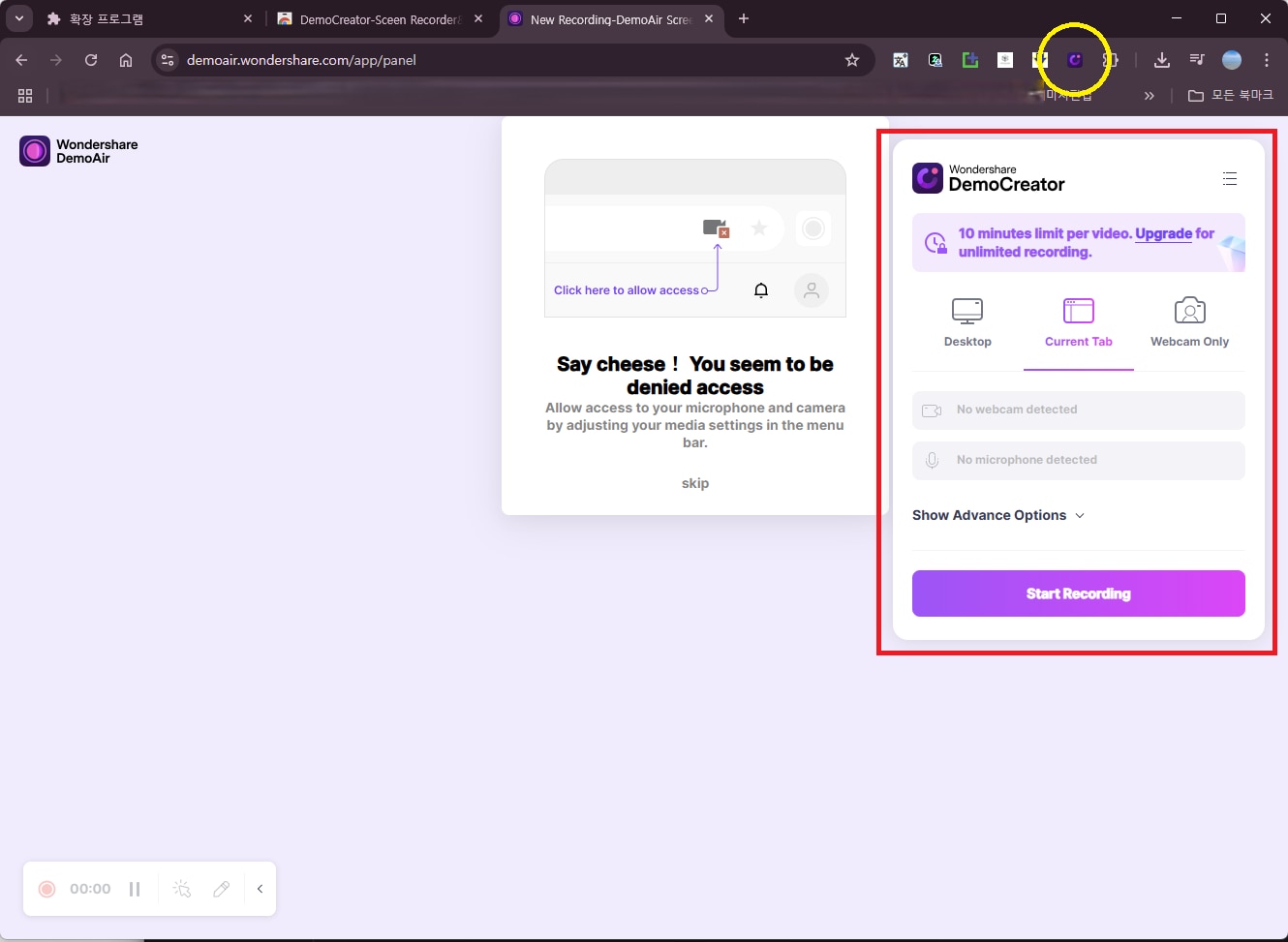Click the record button in floating toolbar

(46, 889)
